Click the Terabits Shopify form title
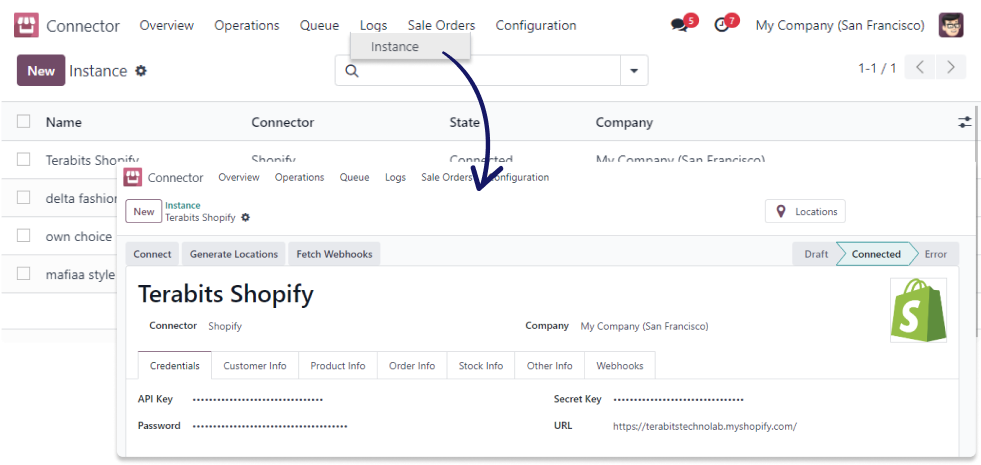The image size is (981, 465). [x=226, y=294]
